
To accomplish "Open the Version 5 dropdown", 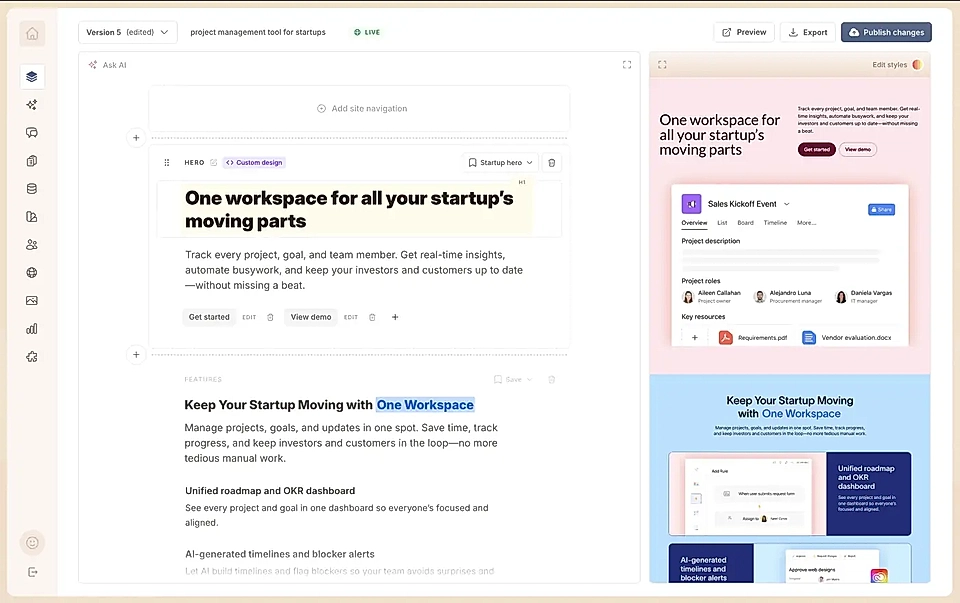I will pyautogui.click(x=127, y=32).
